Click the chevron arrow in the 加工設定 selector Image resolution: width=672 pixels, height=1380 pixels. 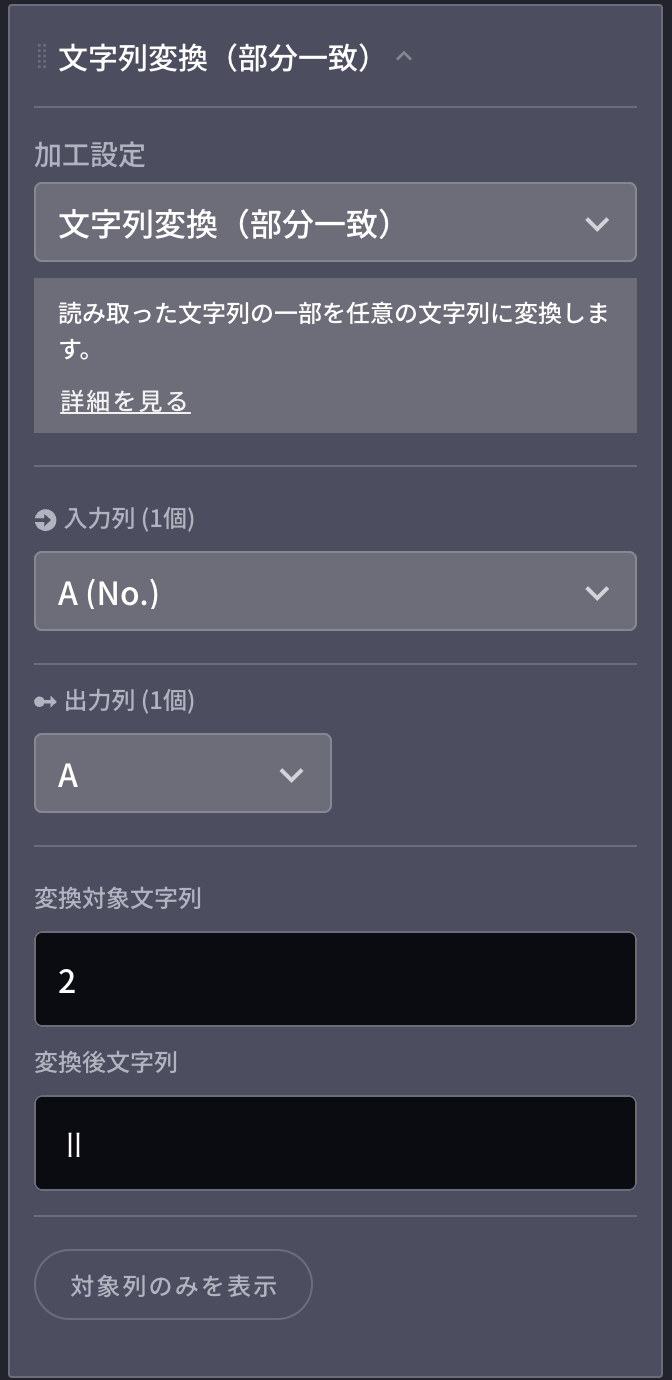point(597,224)
